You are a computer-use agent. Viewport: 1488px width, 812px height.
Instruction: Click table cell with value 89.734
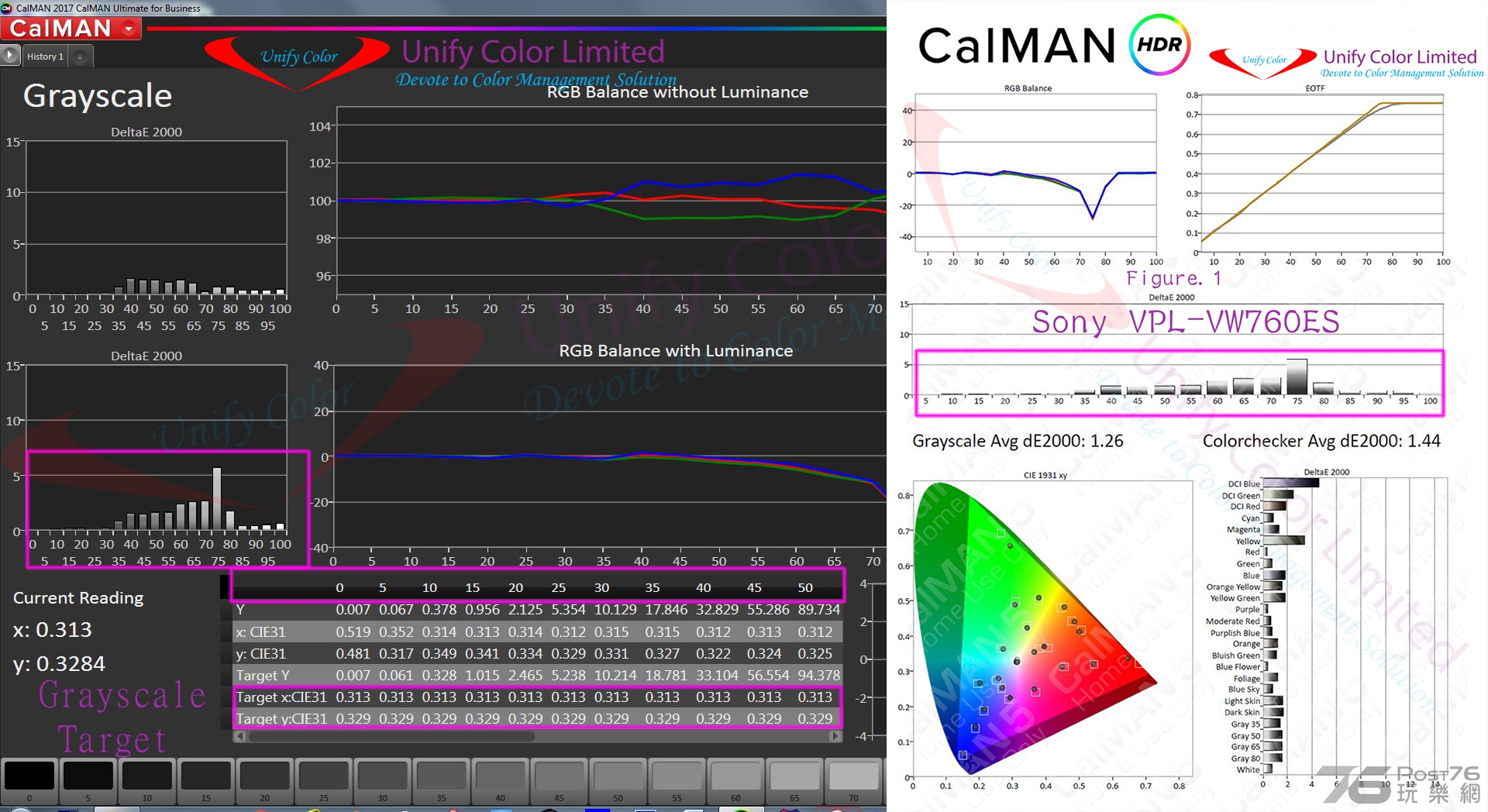coord(819,610)
